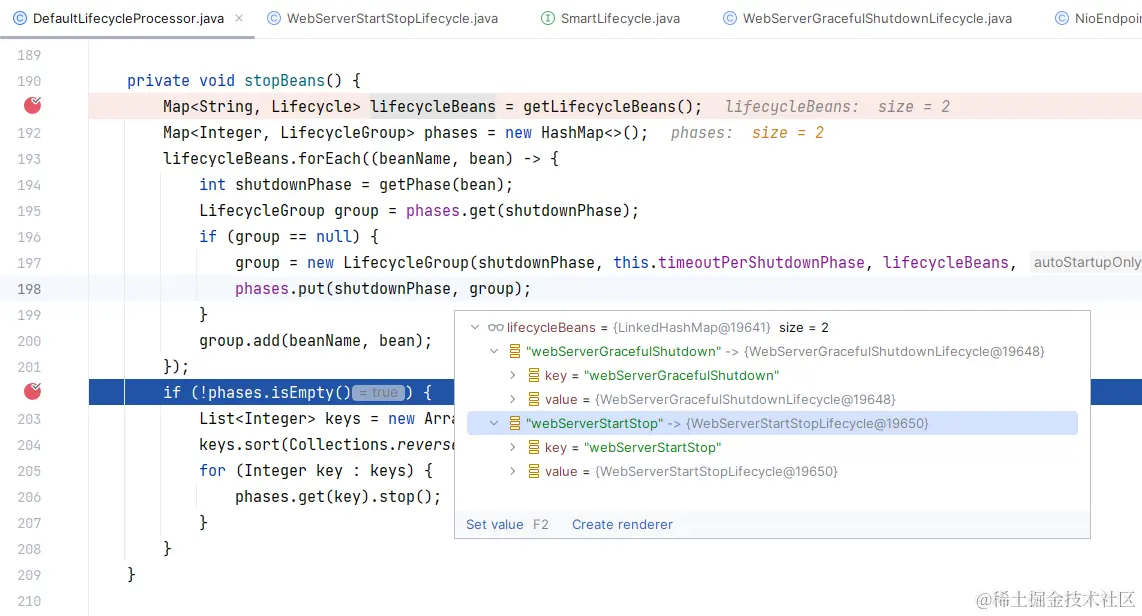The width and height of the screenshot is (1142, 616).
Task: Expand value WebServerGracefulShutdownLifecycle@19648 node
Action: (513, 400)
